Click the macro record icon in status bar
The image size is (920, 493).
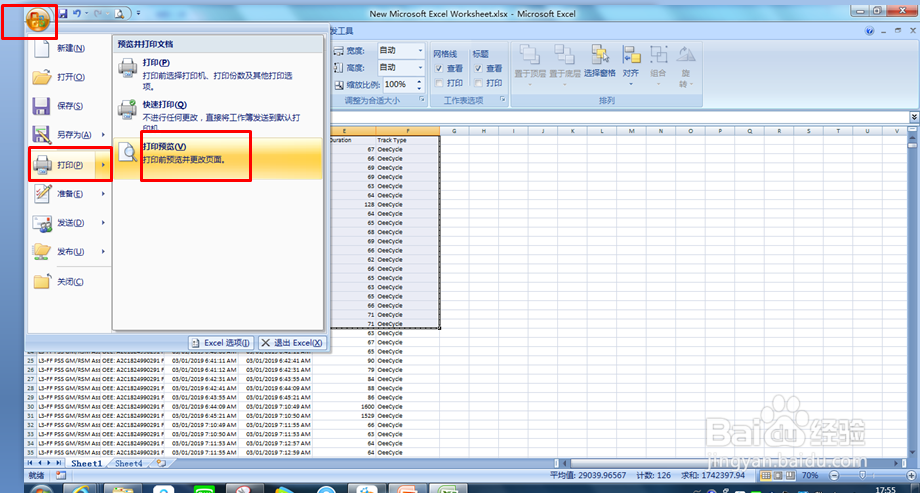point(60,475)
